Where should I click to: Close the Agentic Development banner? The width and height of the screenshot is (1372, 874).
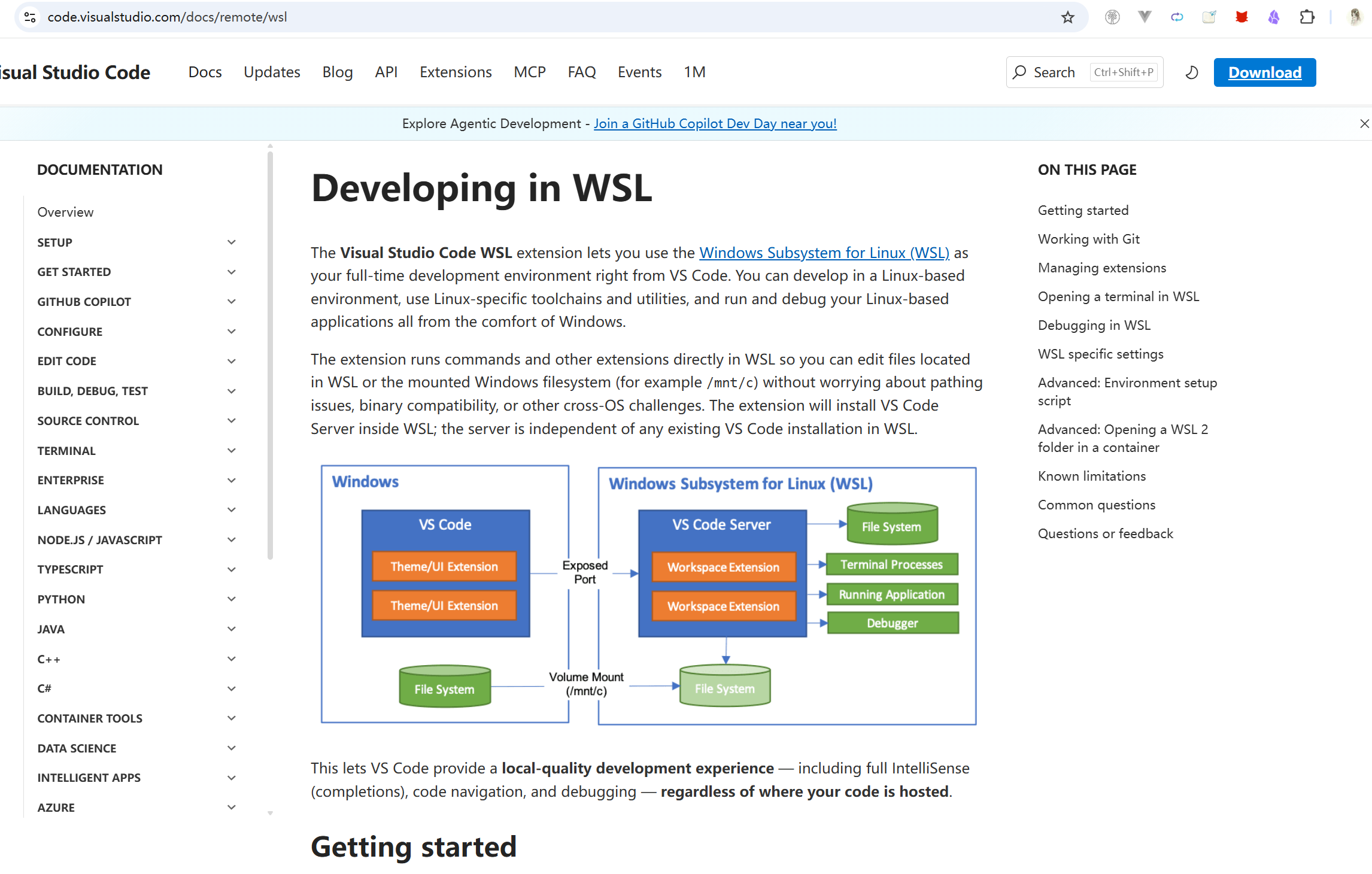tap(1364, 123)
